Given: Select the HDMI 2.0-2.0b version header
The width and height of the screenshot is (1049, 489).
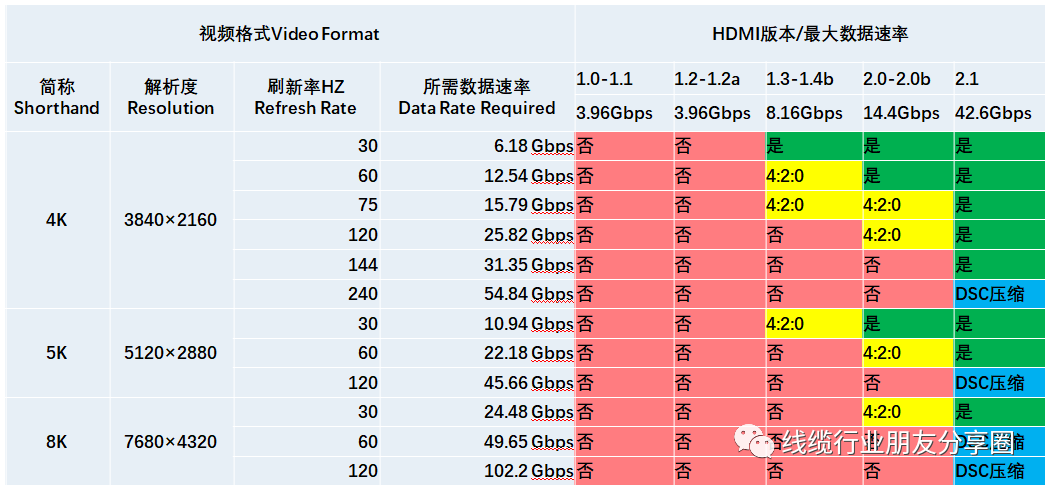Looking at the screenshot, I should [898, 79].
